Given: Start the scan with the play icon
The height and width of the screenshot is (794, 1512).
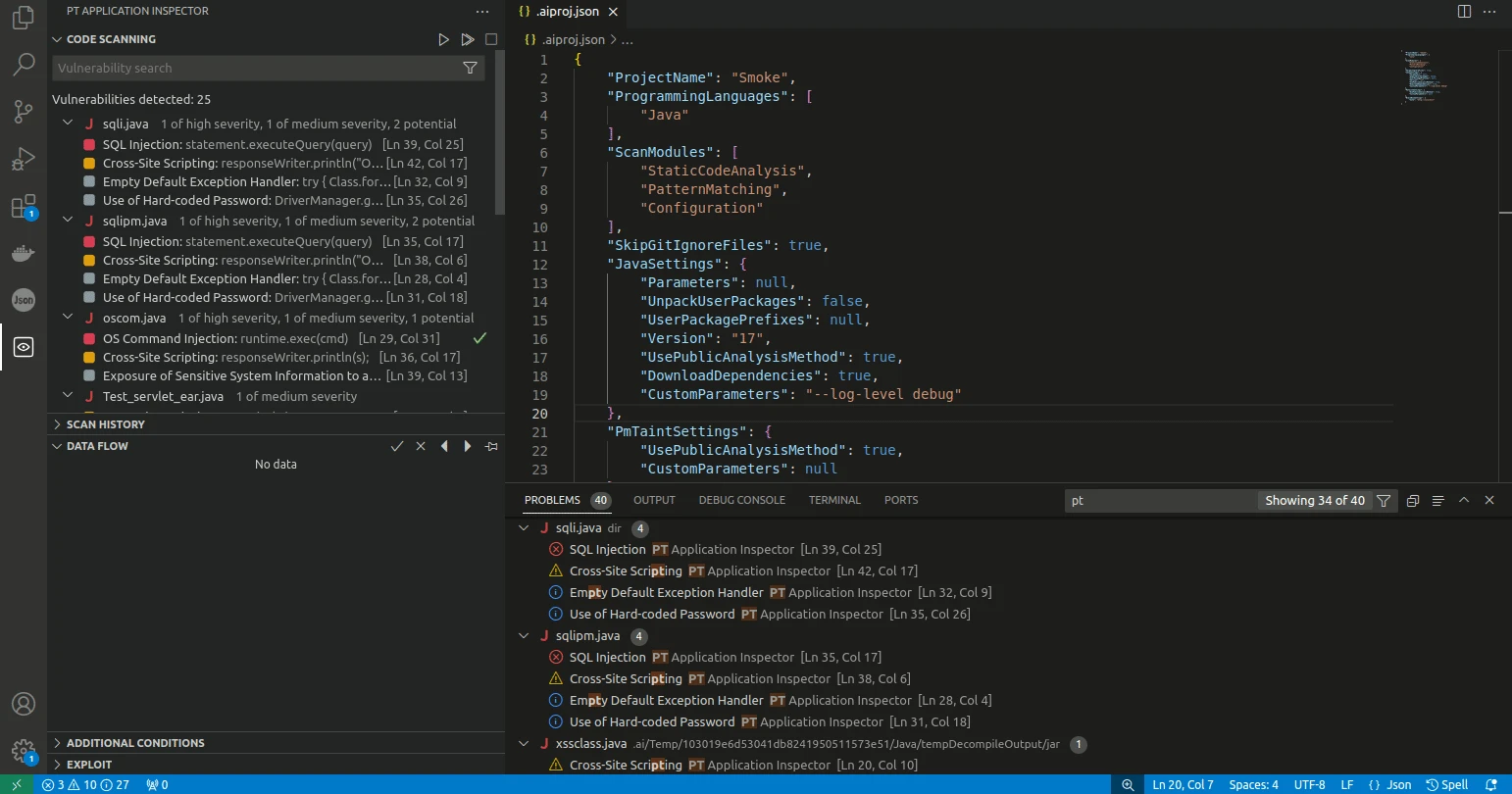Looking at the screenshot, I should tap(443, 40).
